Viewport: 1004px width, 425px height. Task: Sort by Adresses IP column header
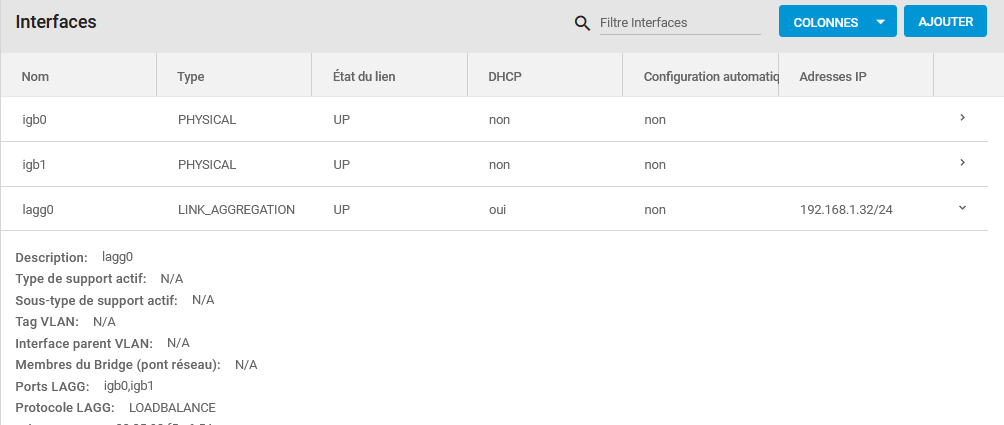click(x=833, y=77)
